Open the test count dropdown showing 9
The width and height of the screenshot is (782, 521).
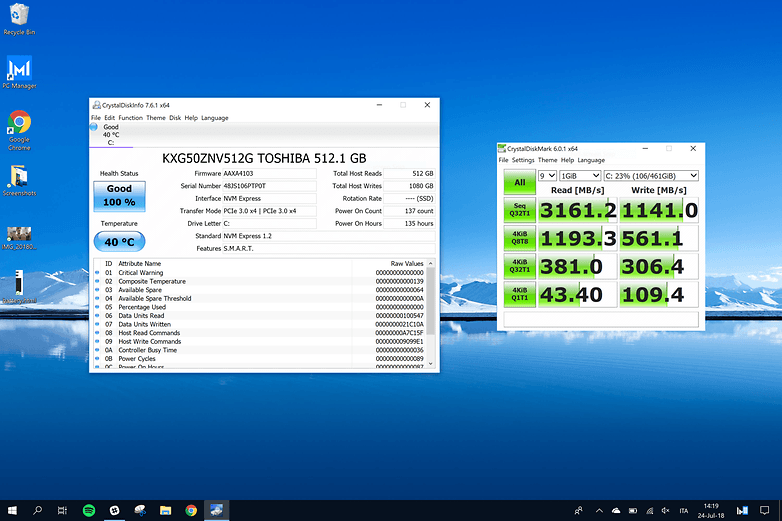click(x=547, y=175)
